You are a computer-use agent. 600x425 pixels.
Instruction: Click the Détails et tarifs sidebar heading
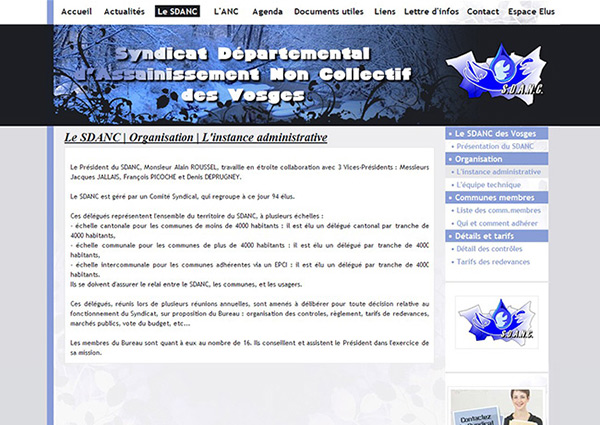[x=497, y=236]
